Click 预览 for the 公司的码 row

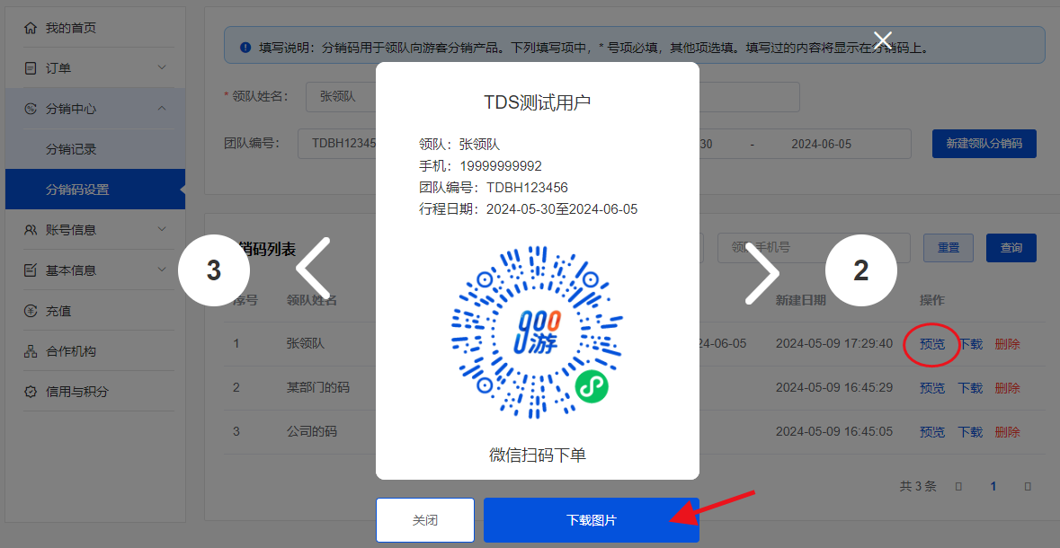tap(932, 432)
